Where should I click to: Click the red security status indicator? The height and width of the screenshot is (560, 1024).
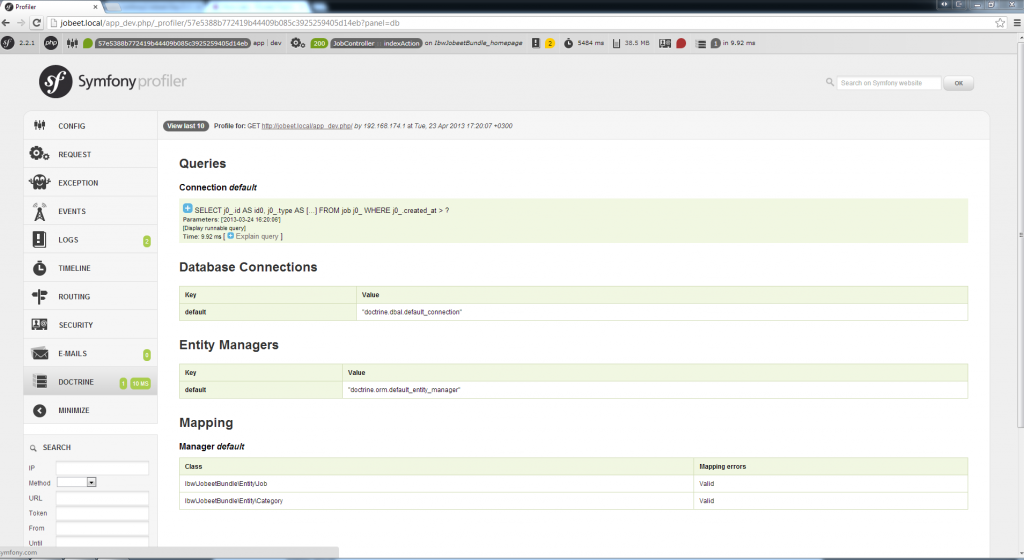(x=681, y=43)
